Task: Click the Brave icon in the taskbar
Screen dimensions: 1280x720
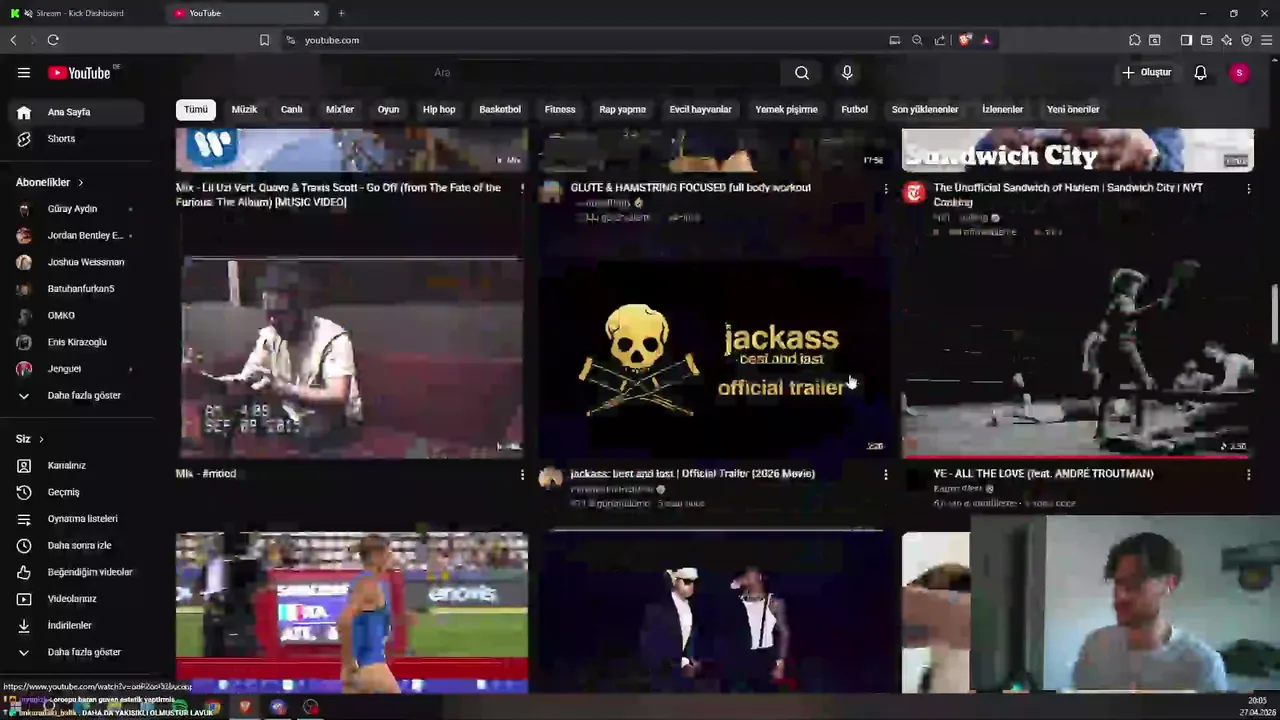Action: pos(245,708)
